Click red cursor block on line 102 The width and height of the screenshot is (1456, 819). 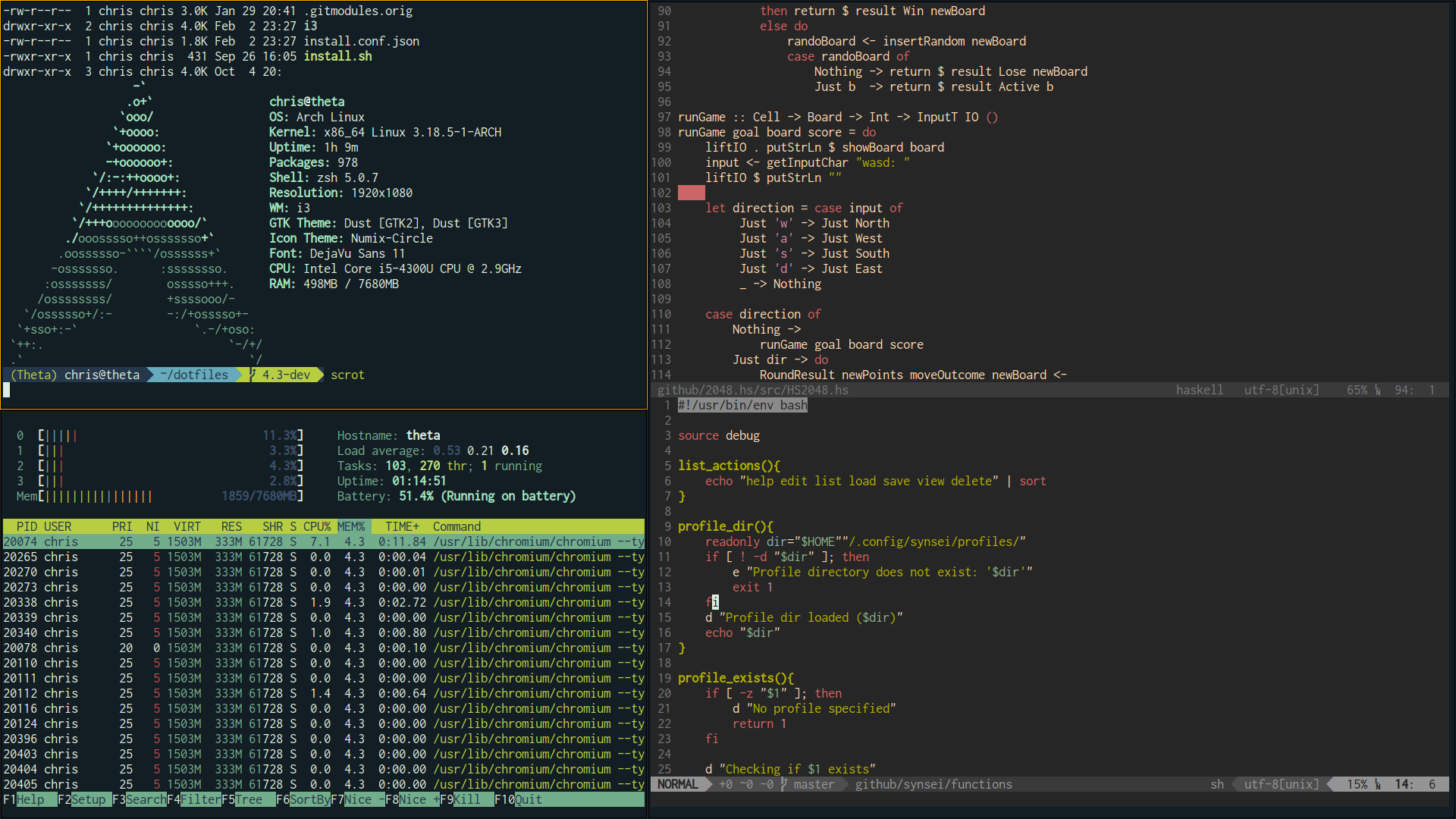click(692, 193)
